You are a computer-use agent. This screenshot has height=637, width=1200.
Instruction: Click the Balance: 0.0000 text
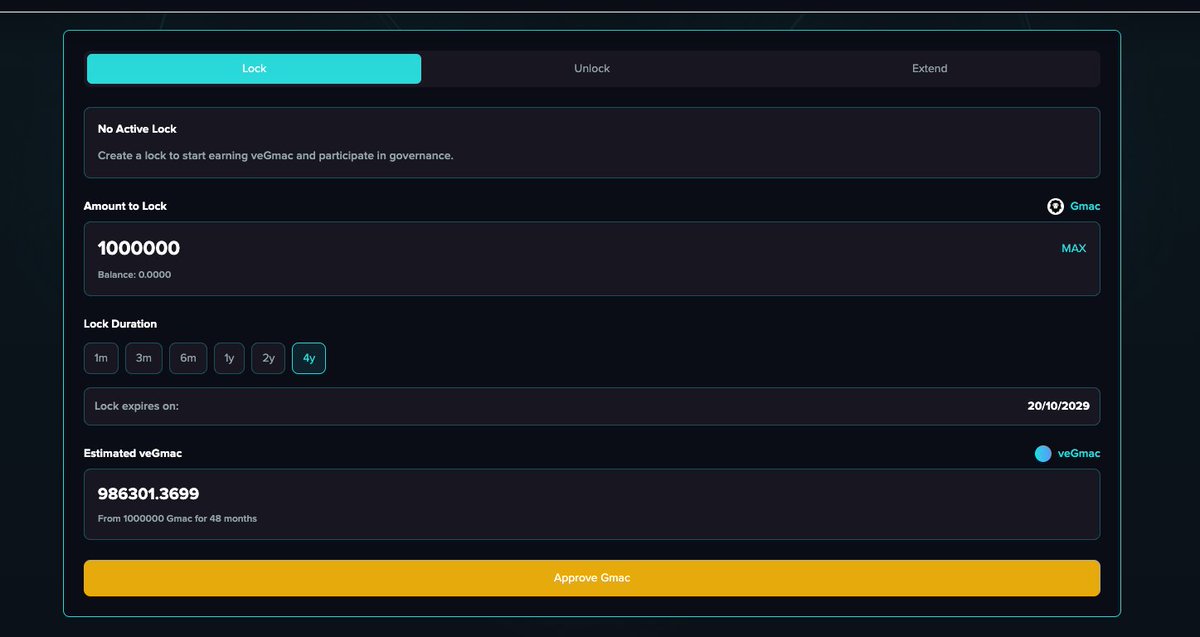[x=134, y=275]
